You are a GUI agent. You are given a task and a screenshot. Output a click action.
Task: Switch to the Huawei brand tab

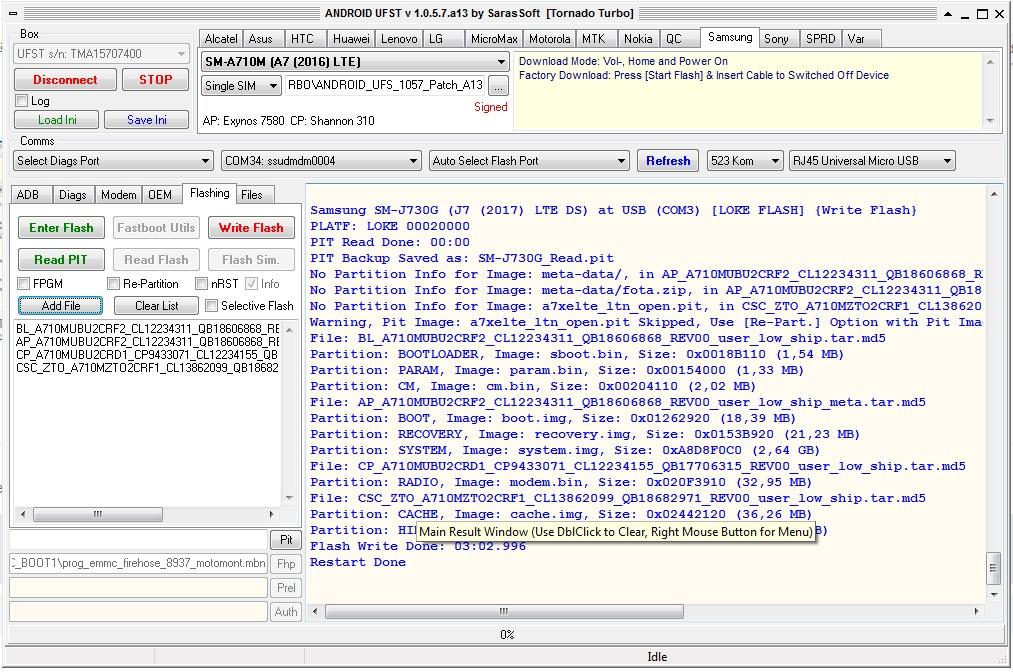351,39
